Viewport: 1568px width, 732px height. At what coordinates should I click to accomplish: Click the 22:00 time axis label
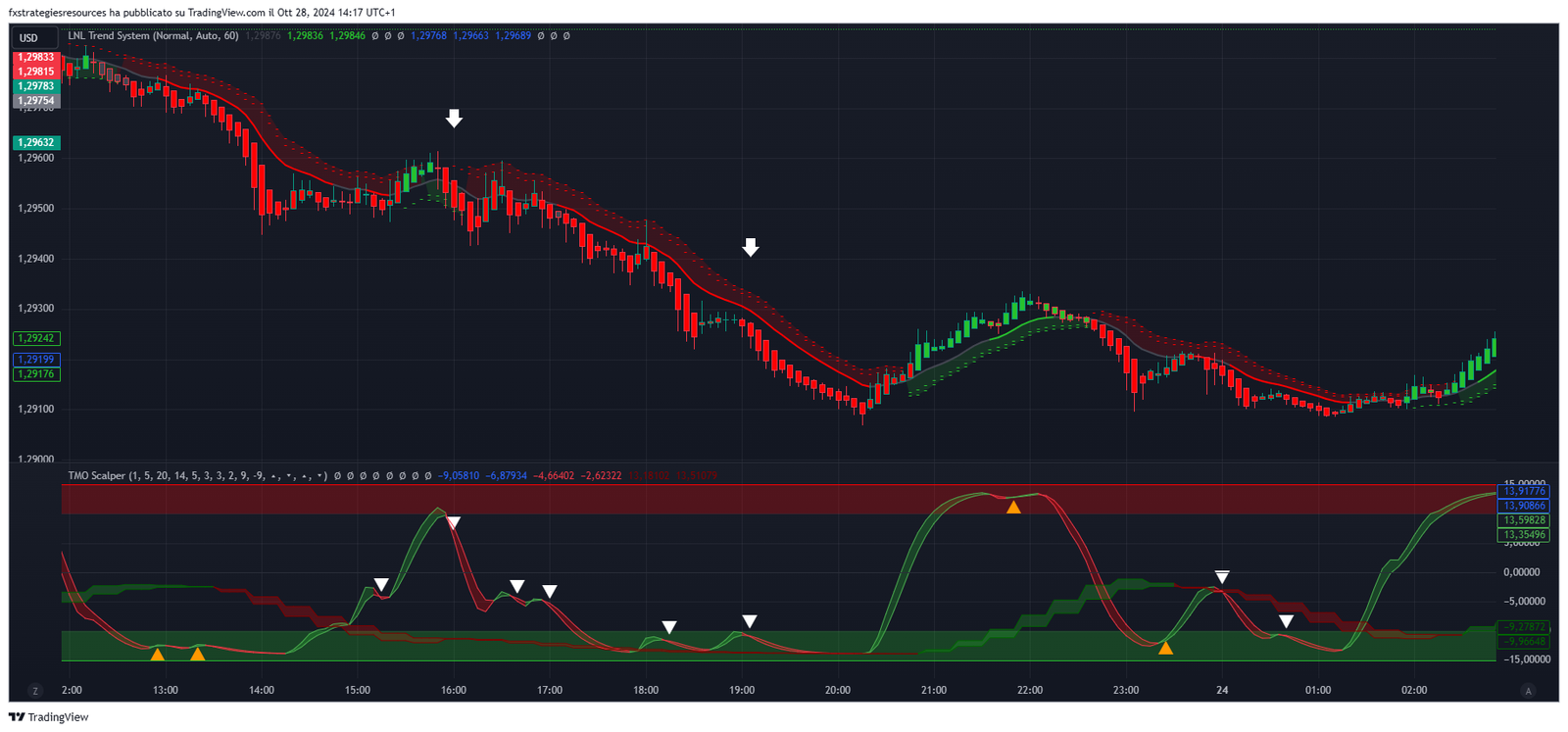pos(1030,690)
